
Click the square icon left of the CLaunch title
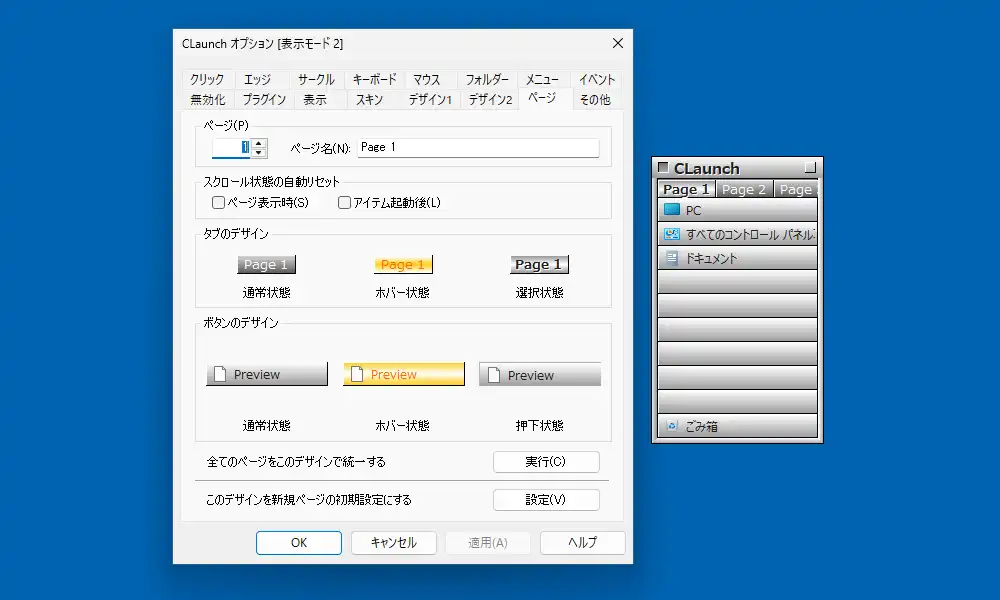pos(663,168)
